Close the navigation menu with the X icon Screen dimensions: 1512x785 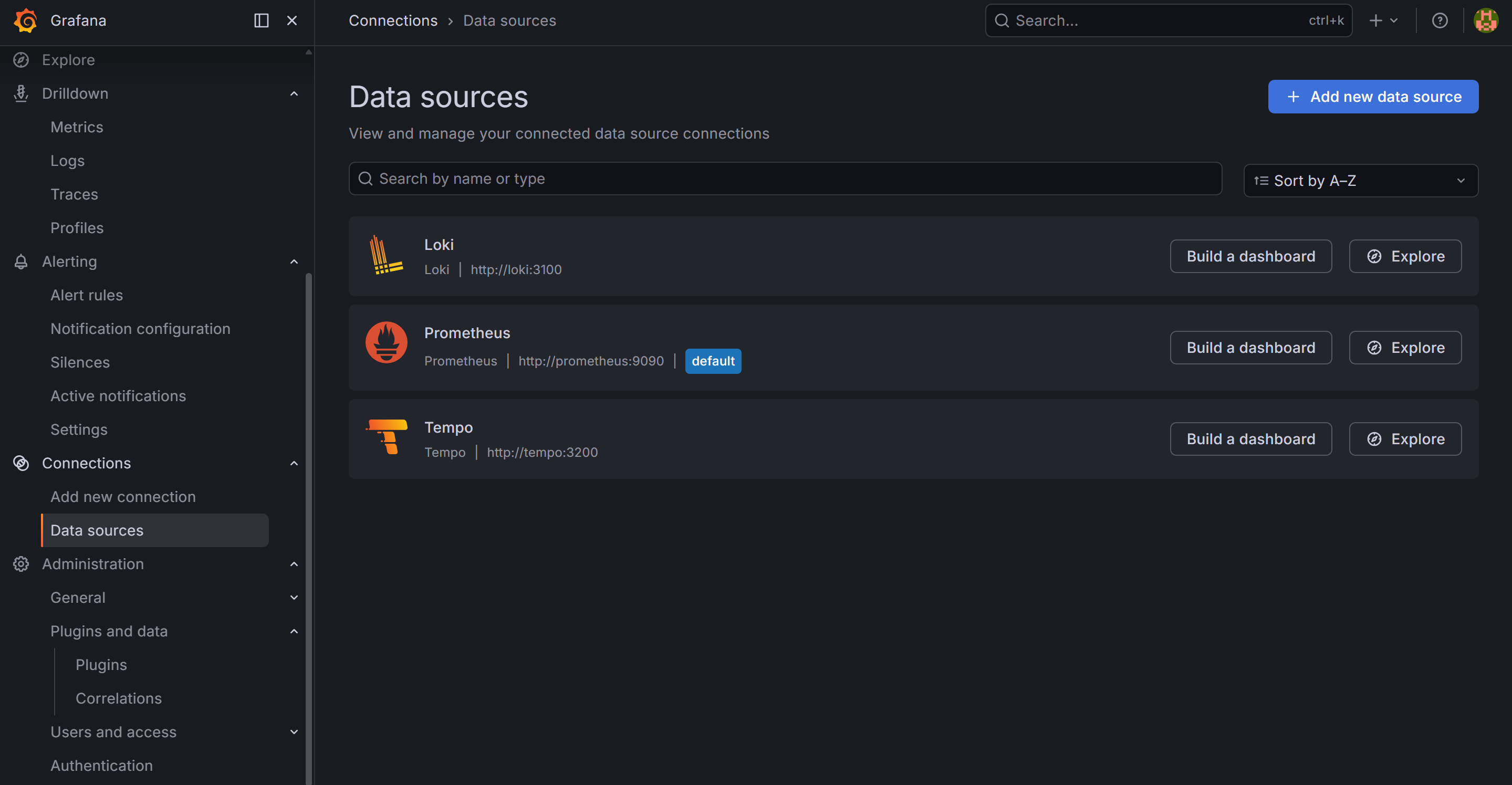[291, 20]
